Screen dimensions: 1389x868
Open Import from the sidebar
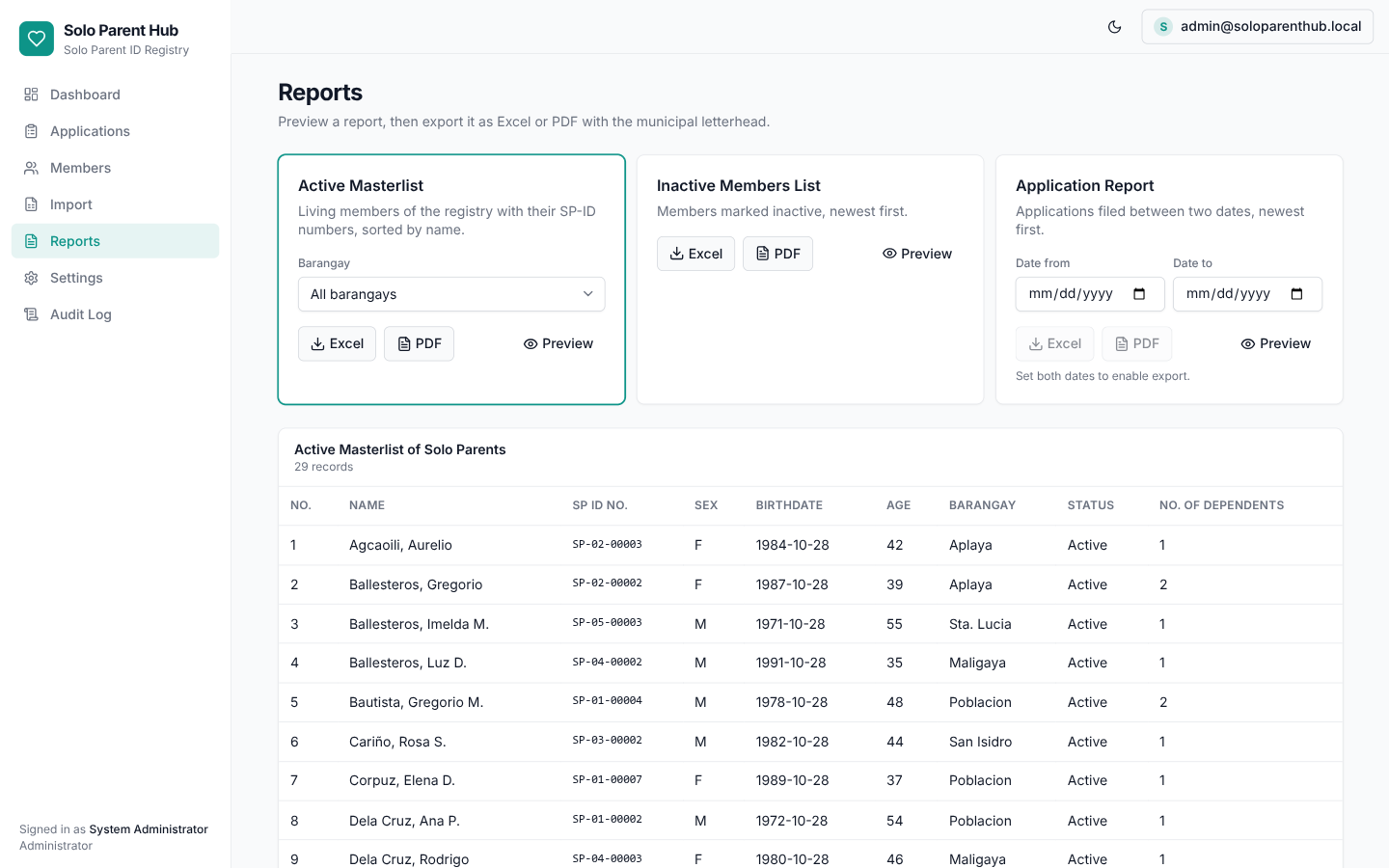(115, 204)
